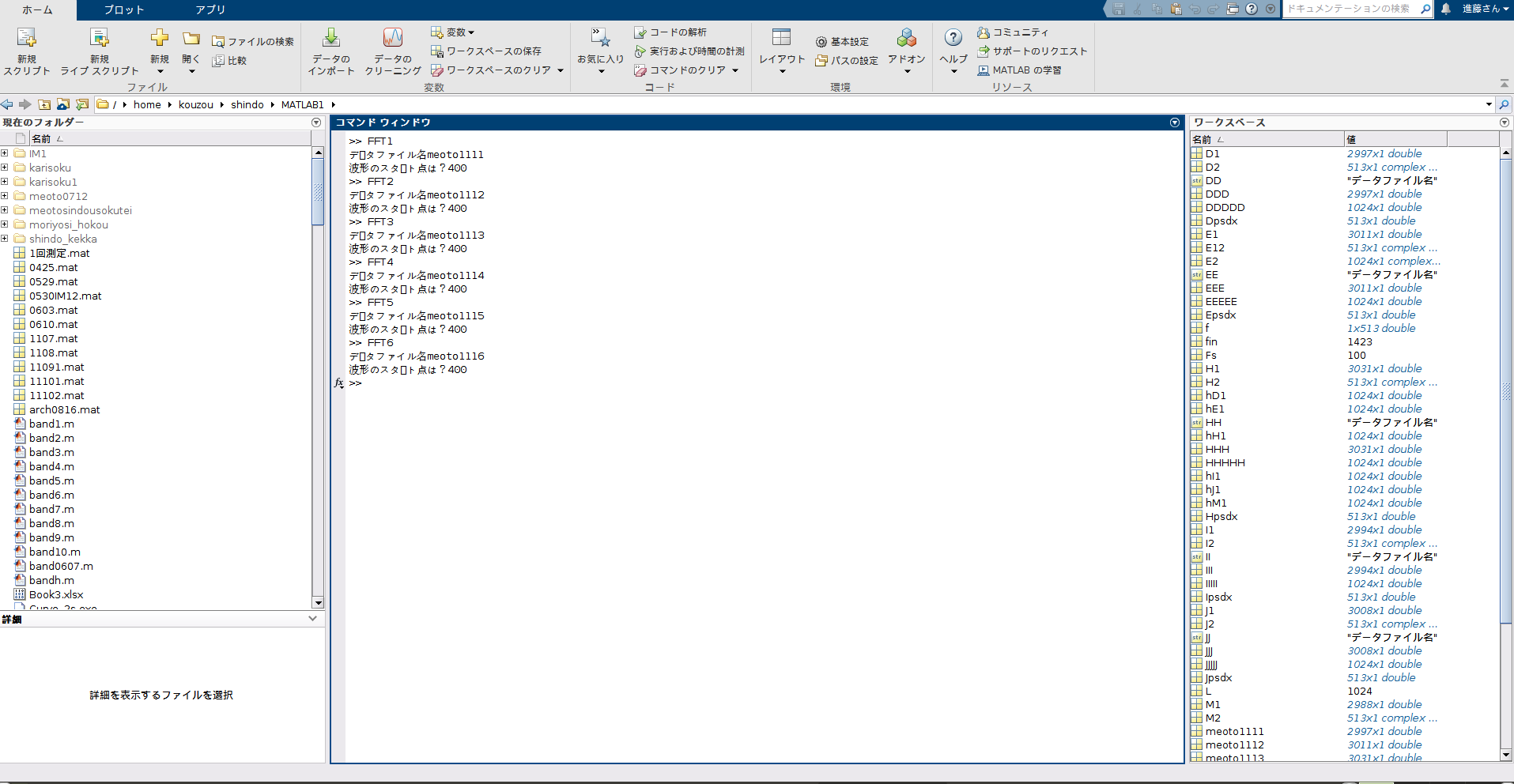Screen dimensions: 1514x784
Task: Click the Layout (レイアウト) icon
Action: 781,38
